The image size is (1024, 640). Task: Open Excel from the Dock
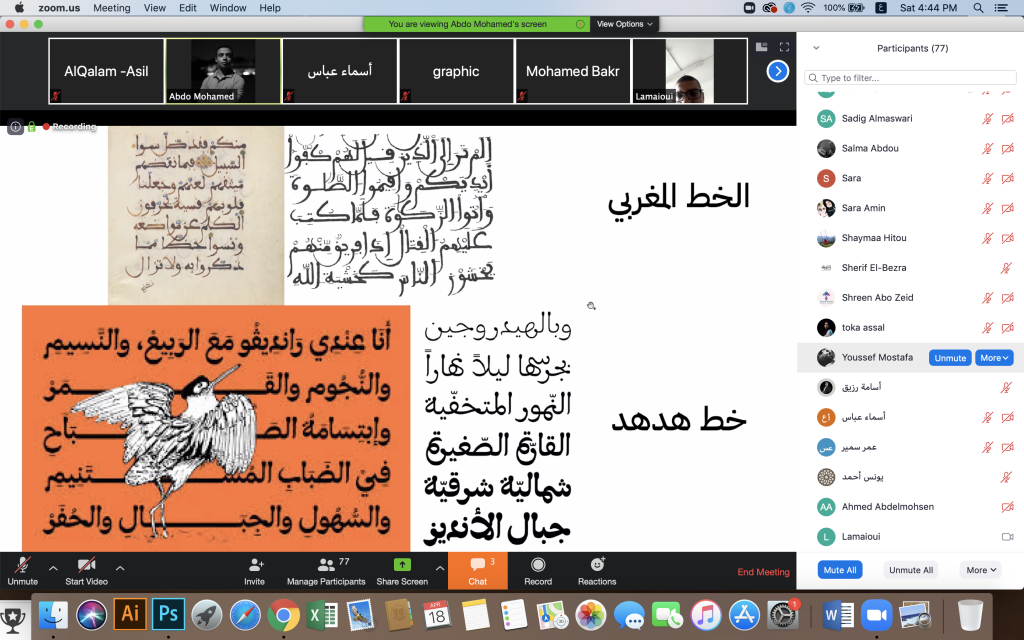(x=322, y=615)
